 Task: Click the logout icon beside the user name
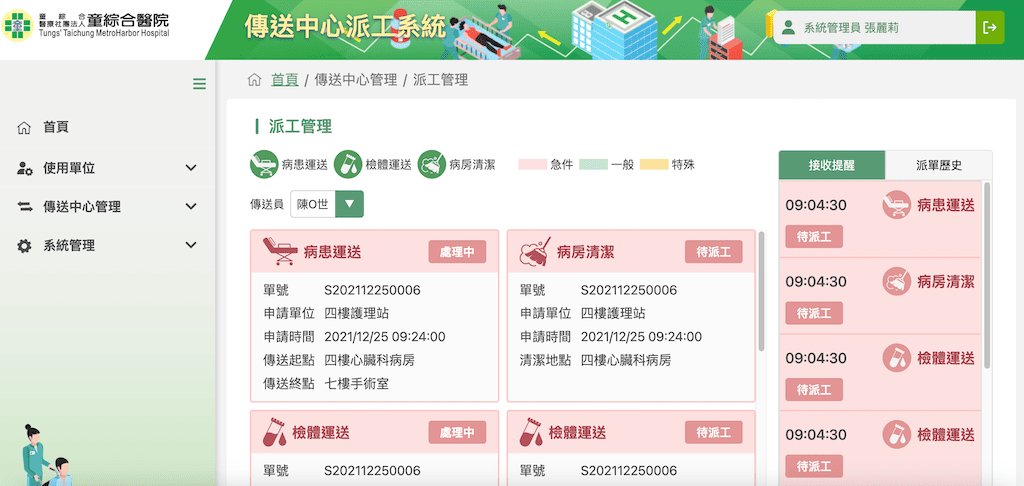tap(989, 28)
